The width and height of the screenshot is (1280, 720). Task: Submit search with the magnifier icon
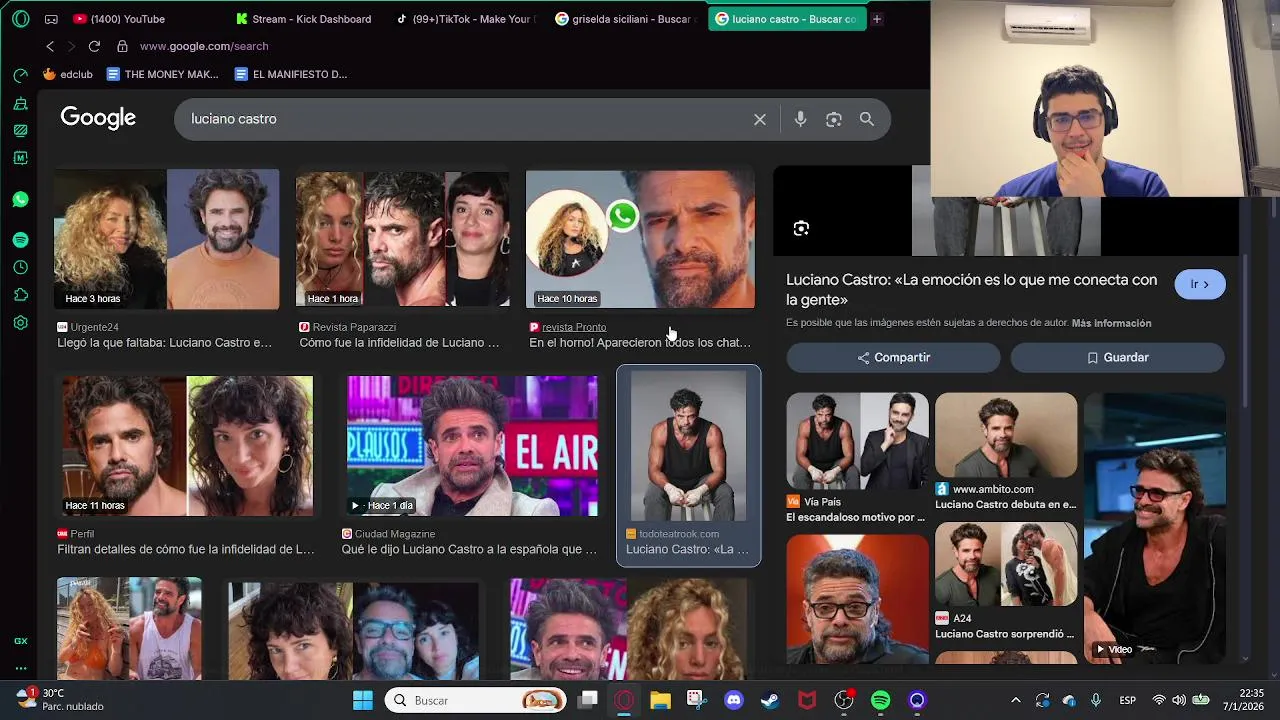pos(867,119)
